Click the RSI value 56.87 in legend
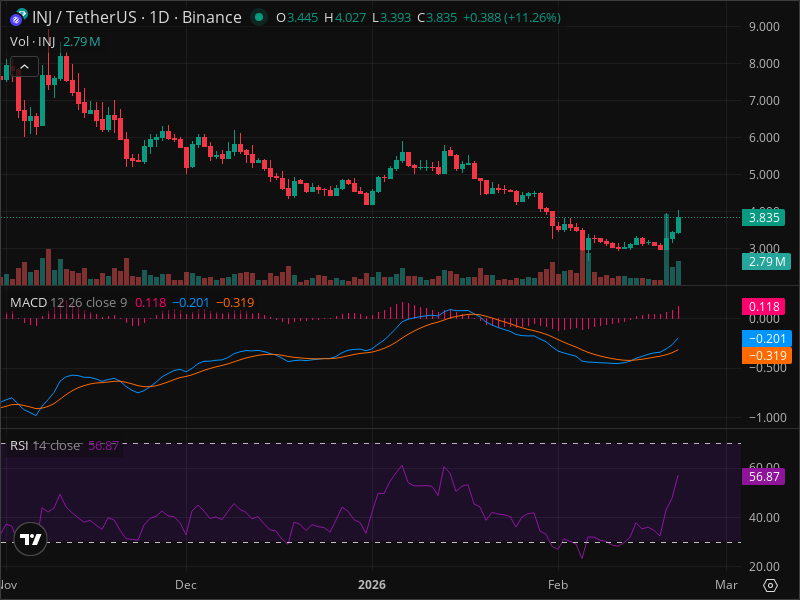The width and height of the screenshot is (800, 600). tap(104, 445)
